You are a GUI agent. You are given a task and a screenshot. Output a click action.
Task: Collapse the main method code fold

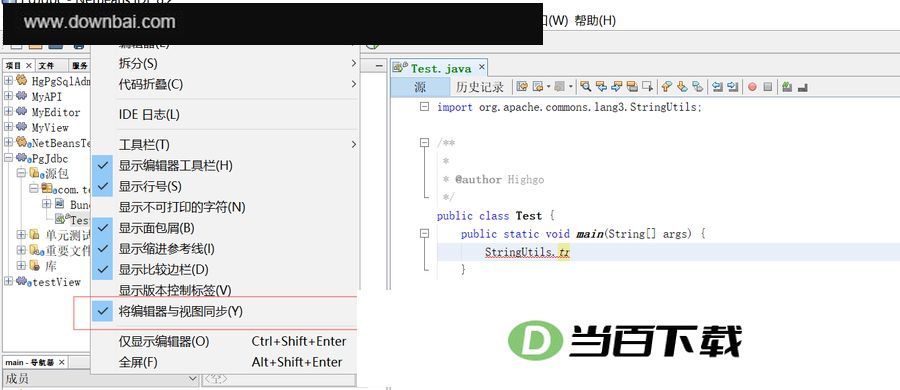[424, 234]
